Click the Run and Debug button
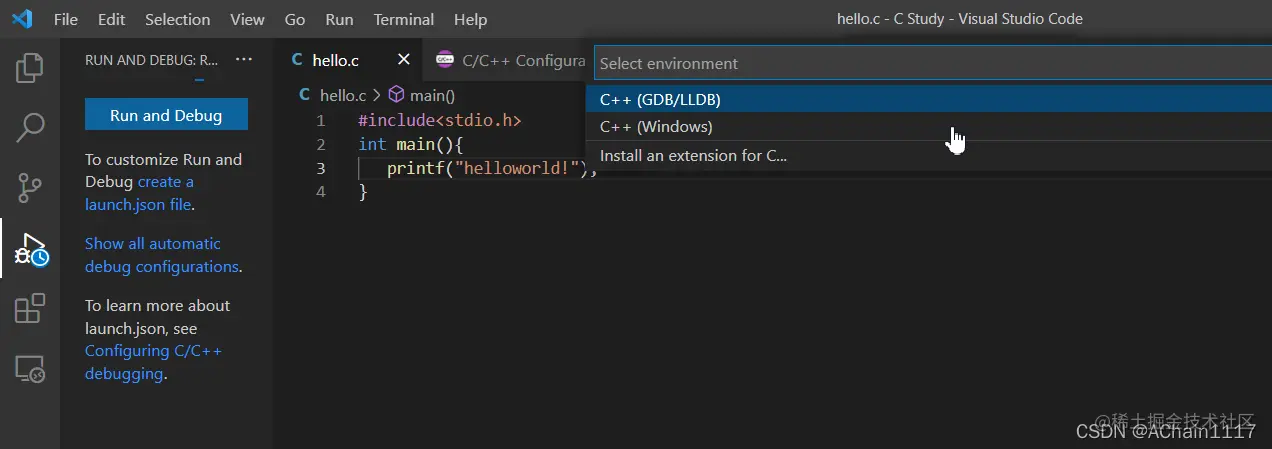Image resolution: width=1272 pixels, height=449 pixels. click(166, 115)
